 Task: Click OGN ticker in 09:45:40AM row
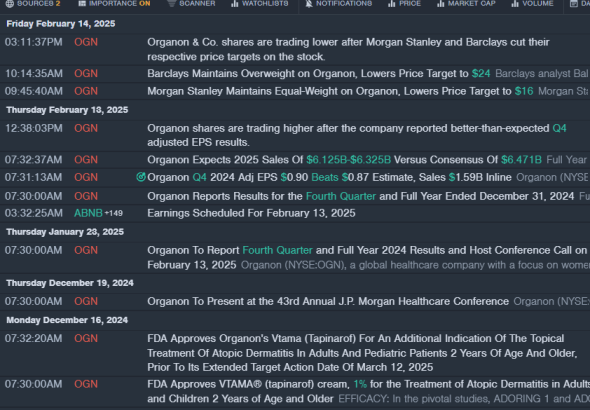[x=86, y=91]
